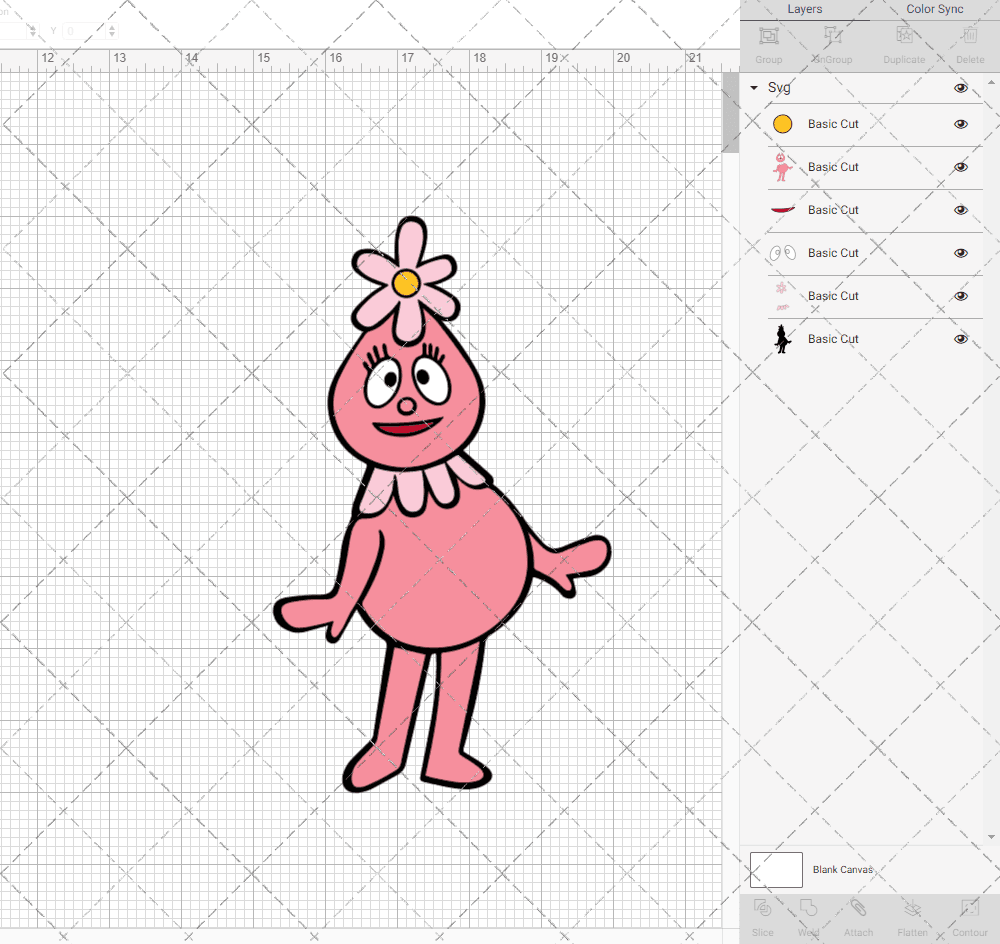Hide the entire Svg group
1000x944 pixels.
(960, 88)
